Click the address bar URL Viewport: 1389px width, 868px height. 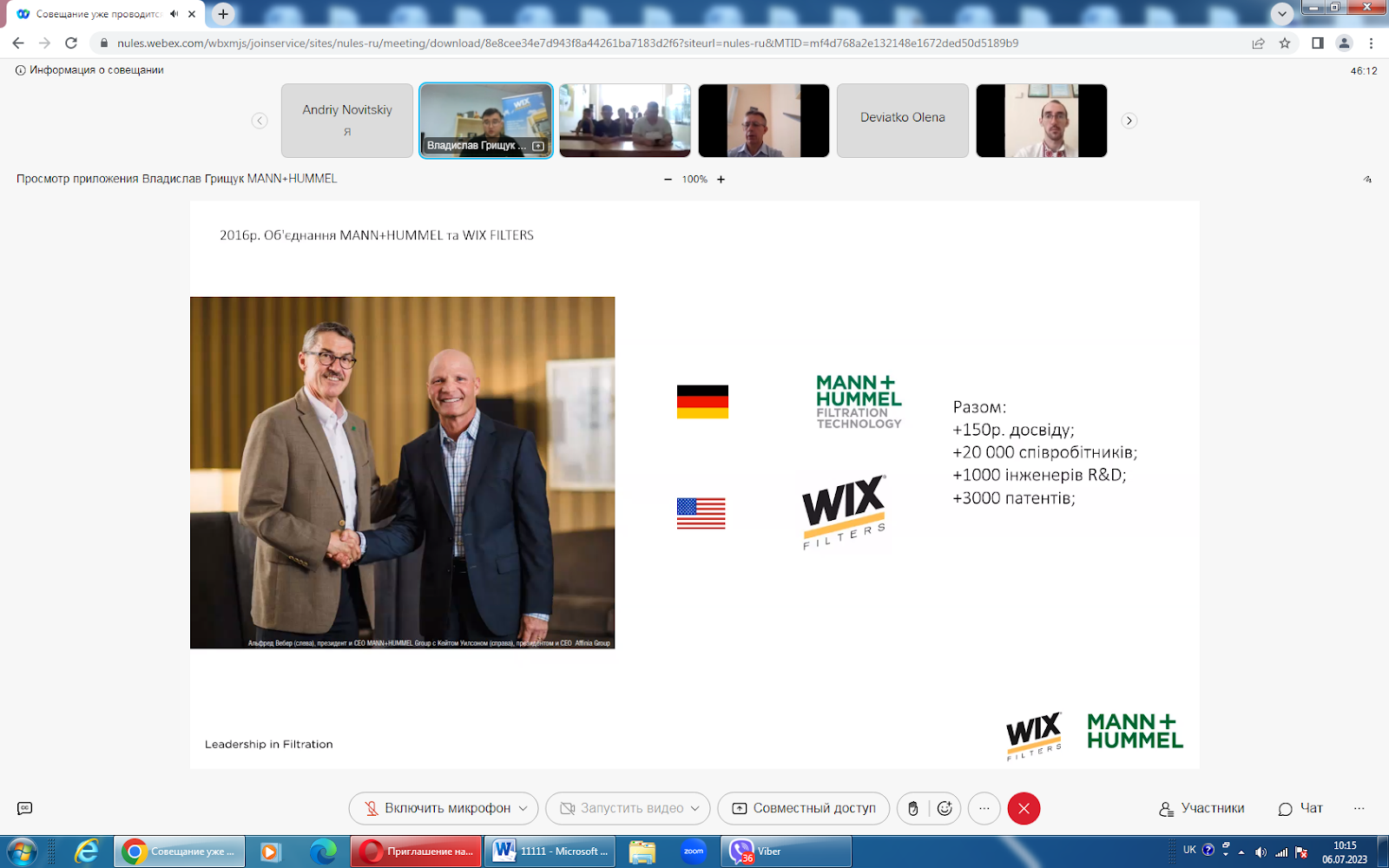568,43
